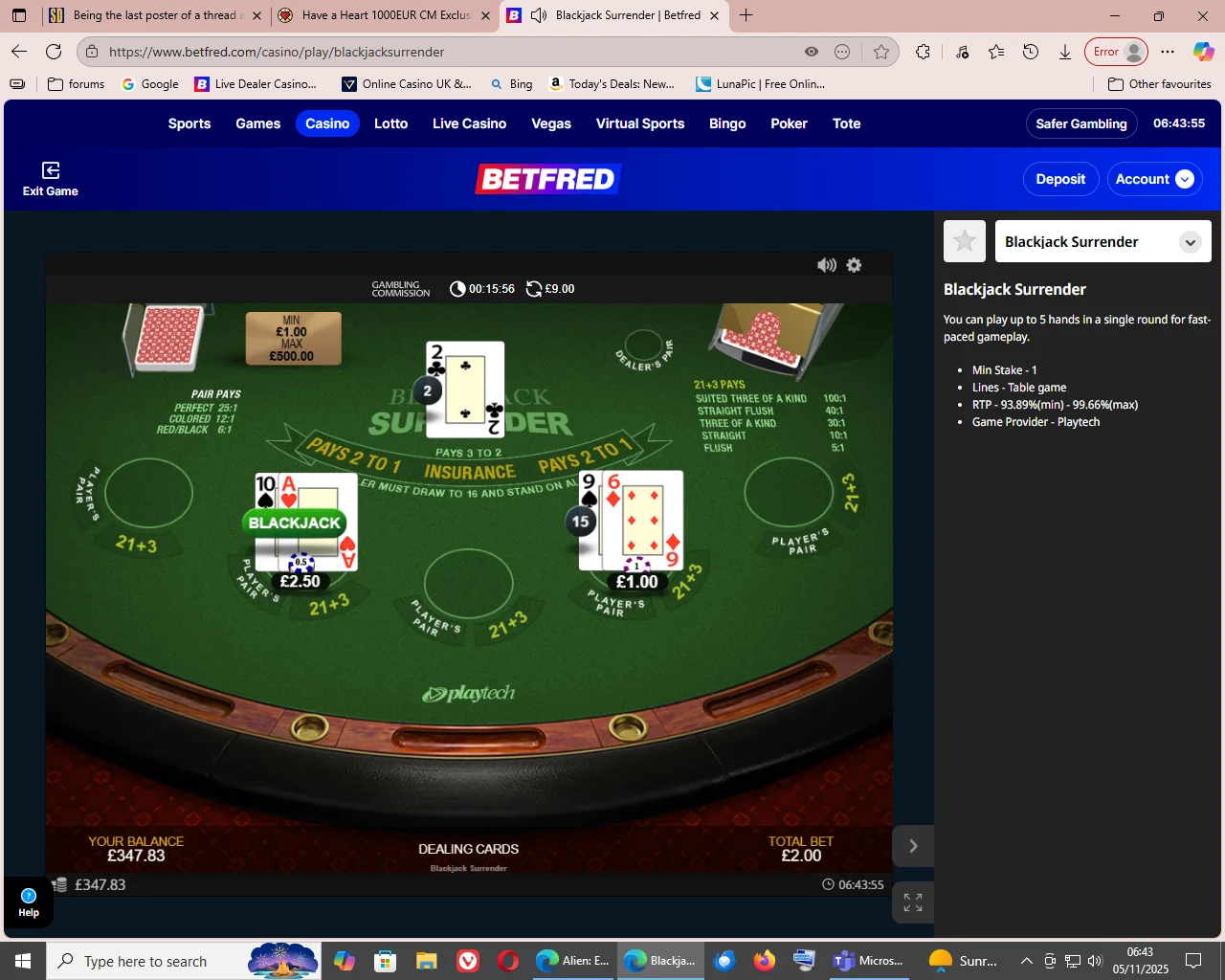Open the media control music icon
The height and width of the screenshot is (980, 1225).
(x=963, y=52)
